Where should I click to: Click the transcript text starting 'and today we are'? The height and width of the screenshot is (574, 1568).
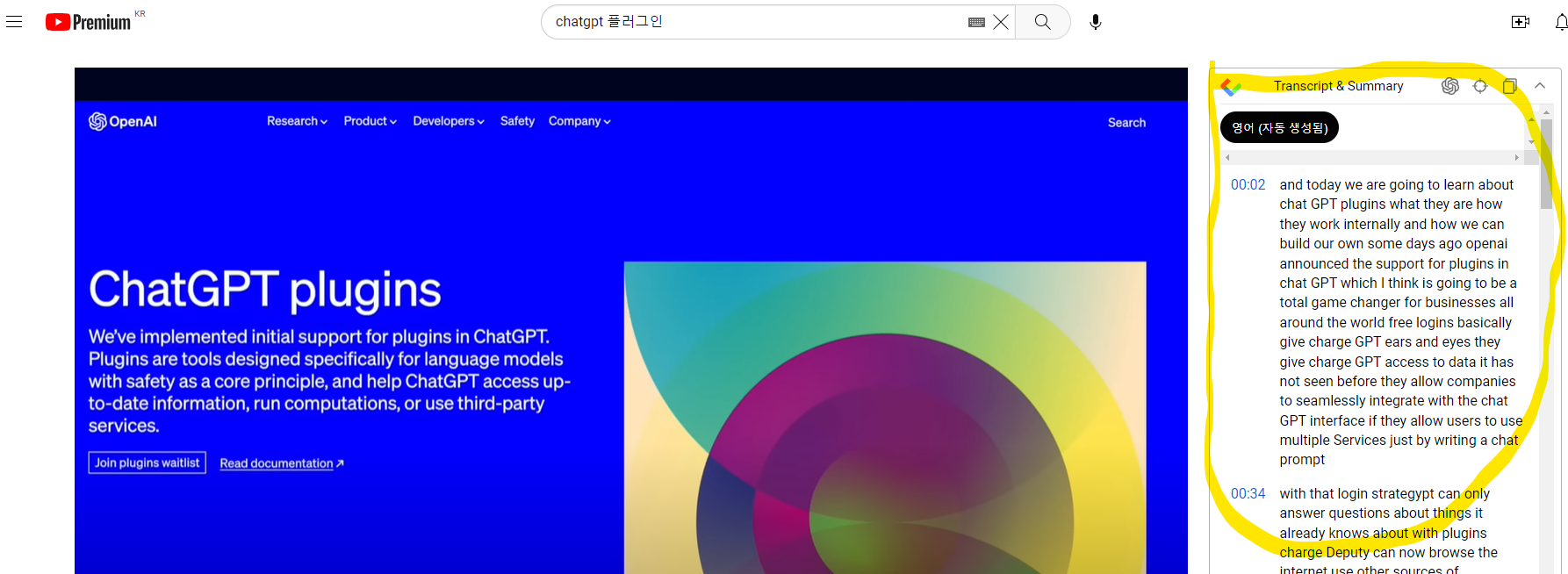[1399, 322]
